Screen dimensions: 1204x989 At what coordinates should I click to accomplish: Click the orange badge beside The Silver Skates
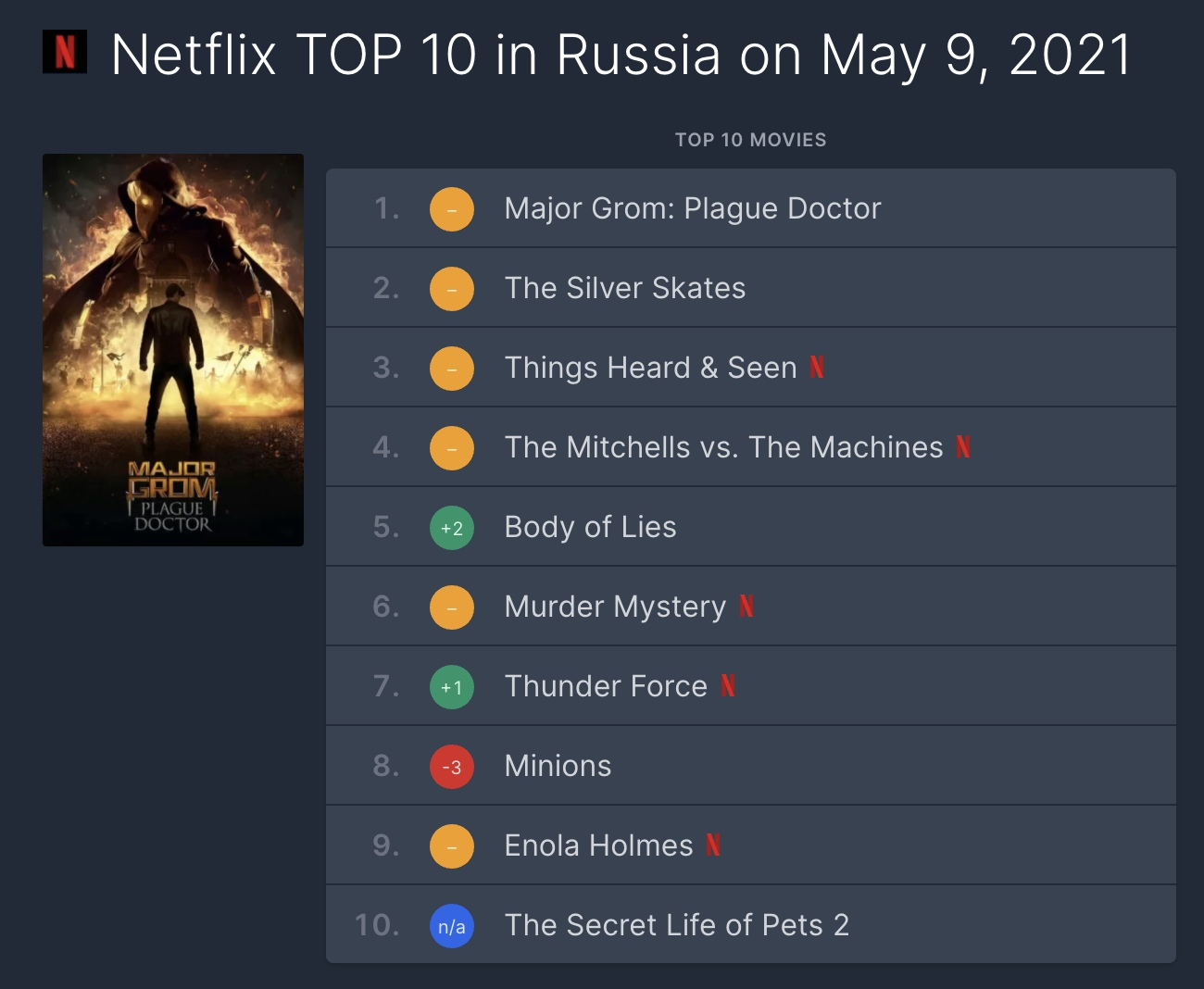tap(452, 289)
